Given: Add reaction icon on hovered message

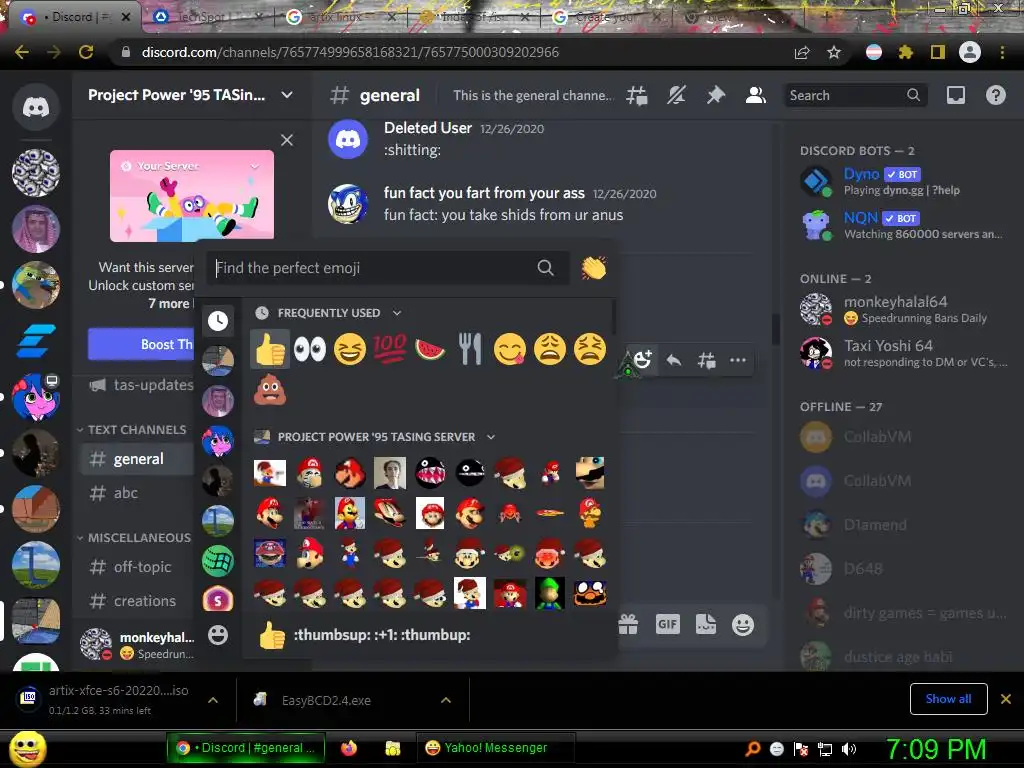Looking at the screenshot, I should click(642, 360).
